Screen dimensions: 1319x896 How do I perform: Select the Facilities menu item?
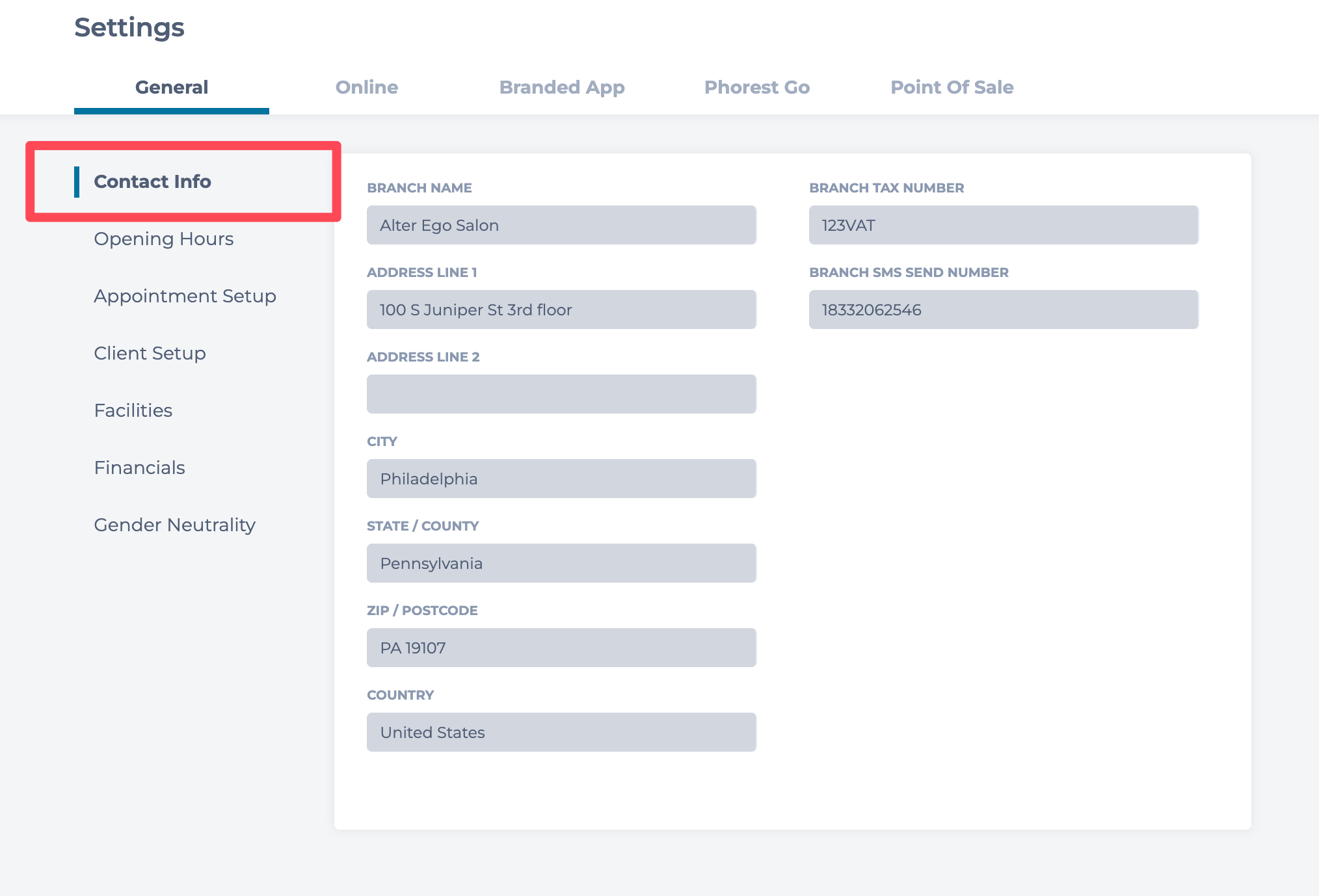[x=133, y=410]
